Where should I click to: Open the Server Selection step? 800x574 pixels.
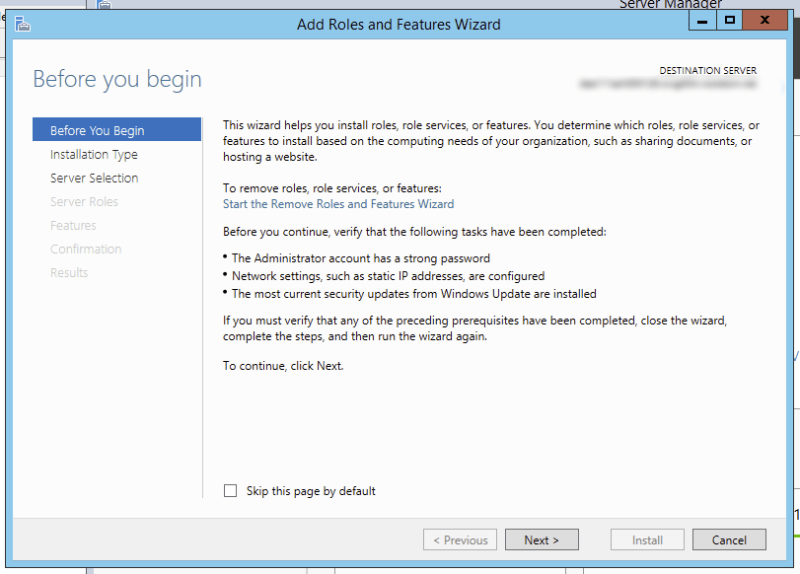tap(94, 178)
